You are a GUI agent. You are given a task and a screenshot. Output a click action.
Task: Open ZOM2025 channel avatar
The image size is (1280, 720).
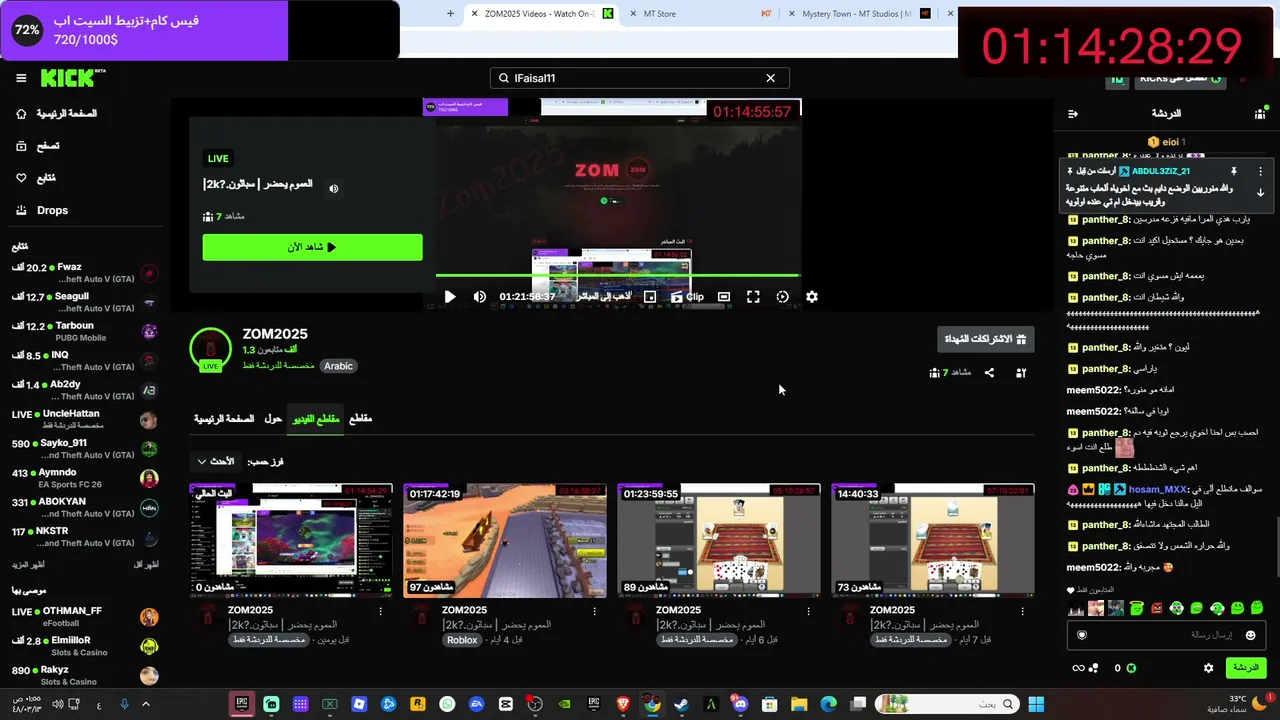(210, 349)
